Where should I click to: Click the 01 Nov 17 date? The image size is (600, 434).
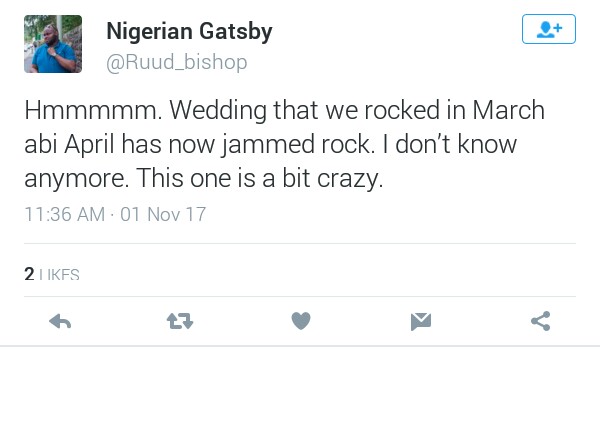click(163, 214)
